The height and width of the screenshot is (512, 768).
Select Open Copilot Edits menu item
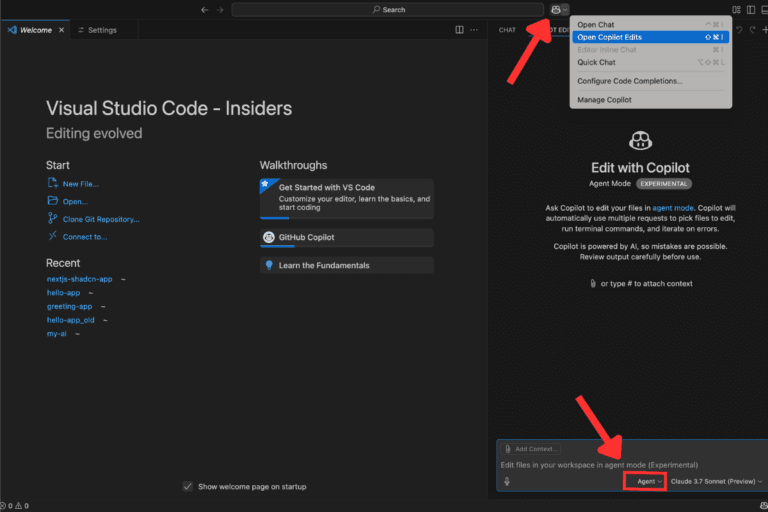[610, 37]
